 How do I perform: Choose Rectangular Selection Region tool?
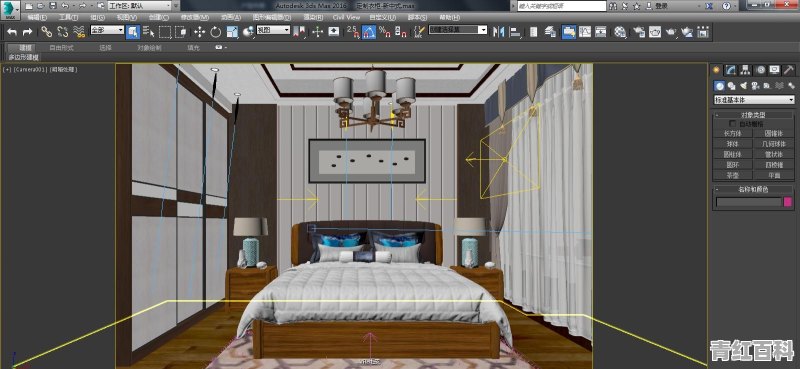click(165, 32)
